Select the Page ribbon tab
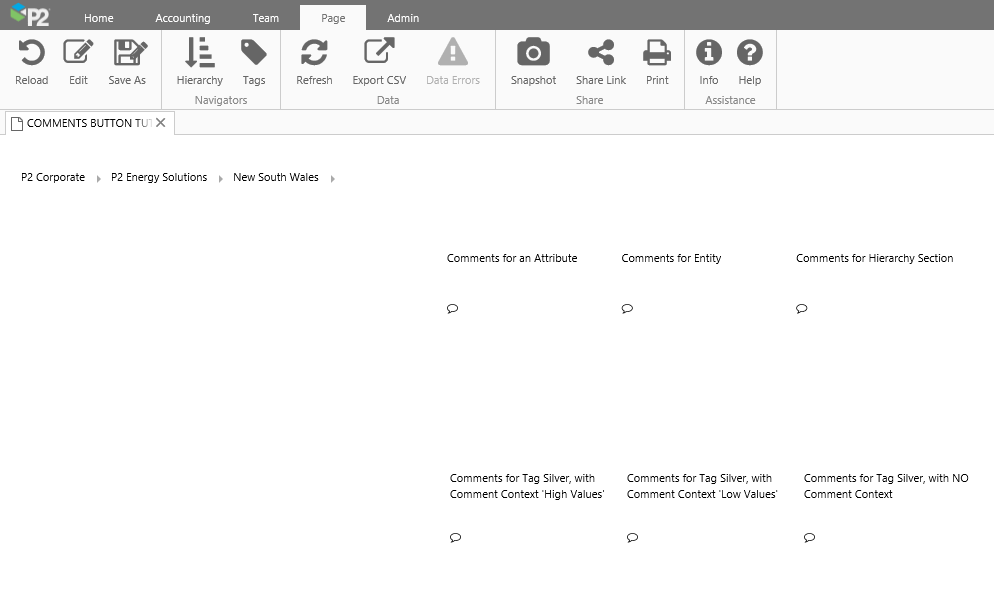 click(x=333, y=18)
